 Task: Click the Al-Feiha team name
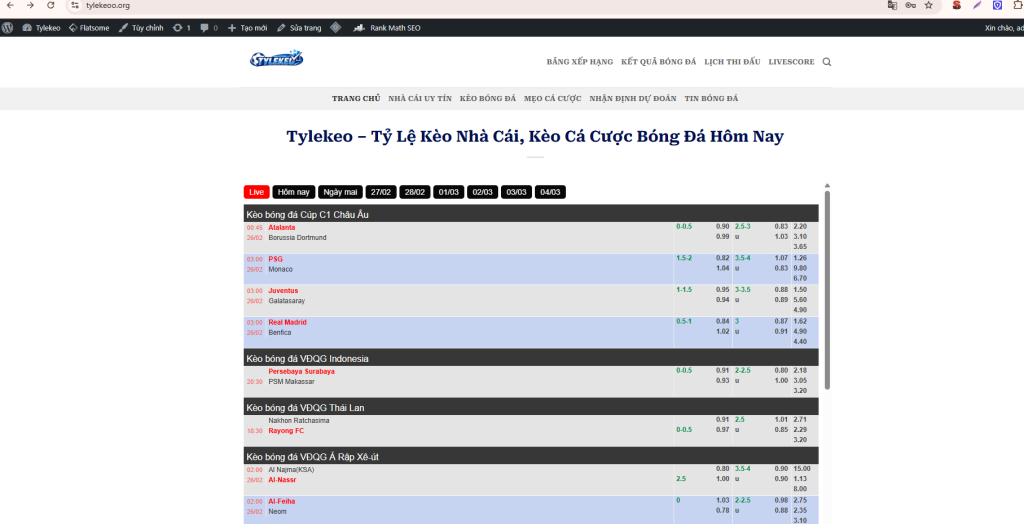point(281,502)
